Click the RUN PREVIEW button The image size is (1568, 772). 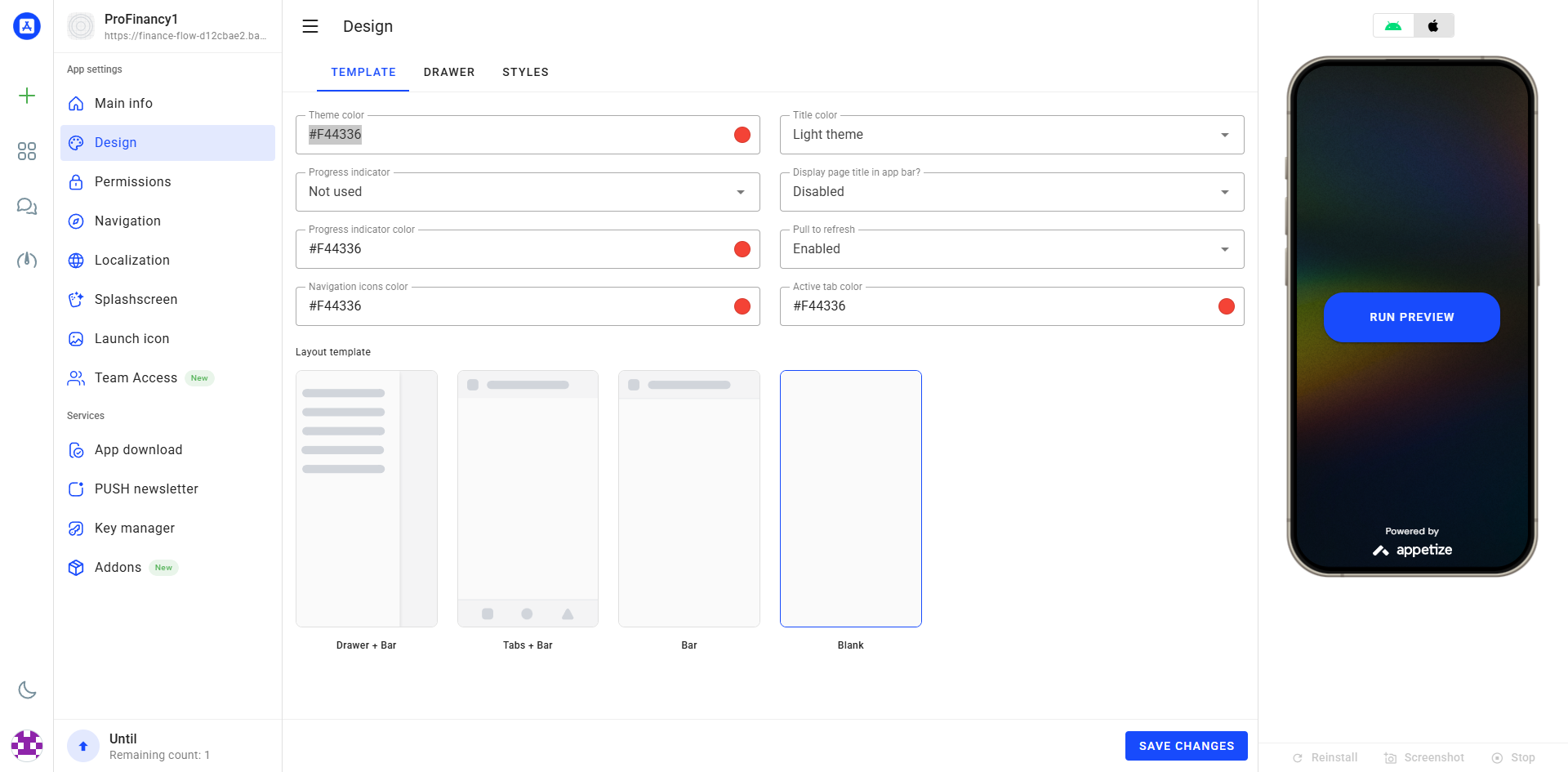[x=1412, y=317]
